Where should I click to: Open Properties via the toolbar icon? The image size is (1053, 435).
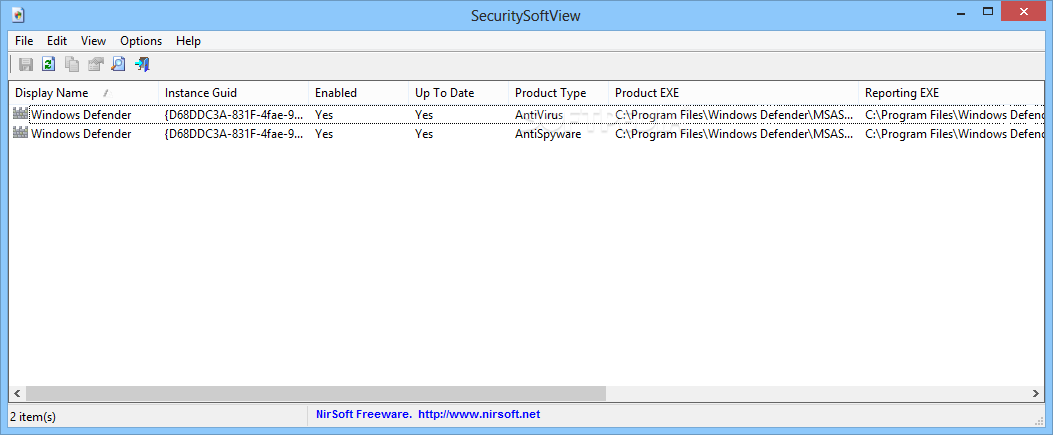(x=95, y=64)
